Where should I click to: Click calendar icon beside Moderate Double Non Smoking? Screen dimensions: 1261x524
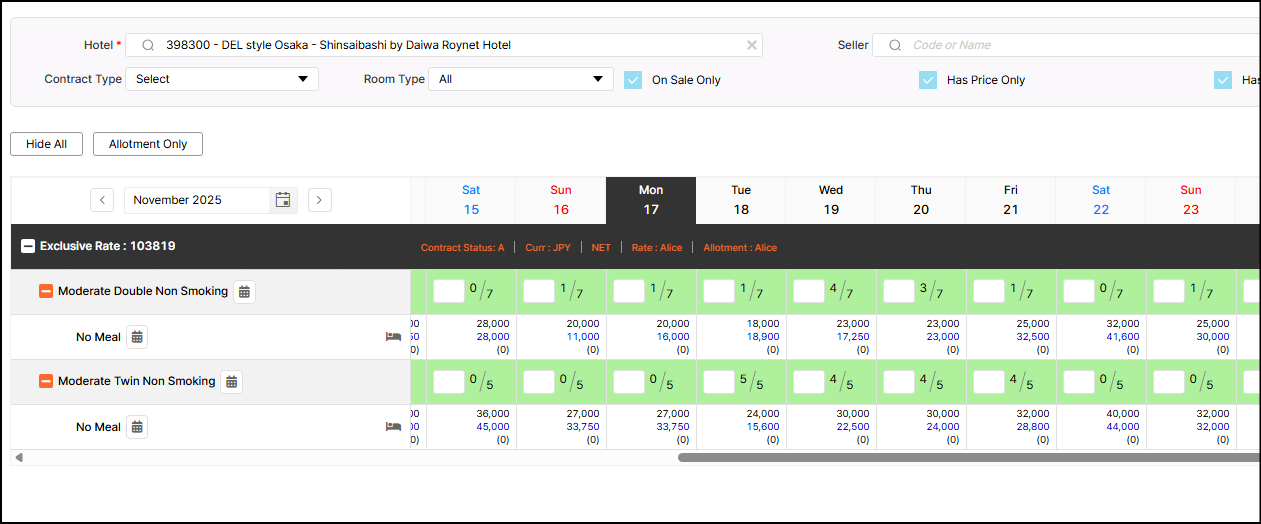point(245,292)
